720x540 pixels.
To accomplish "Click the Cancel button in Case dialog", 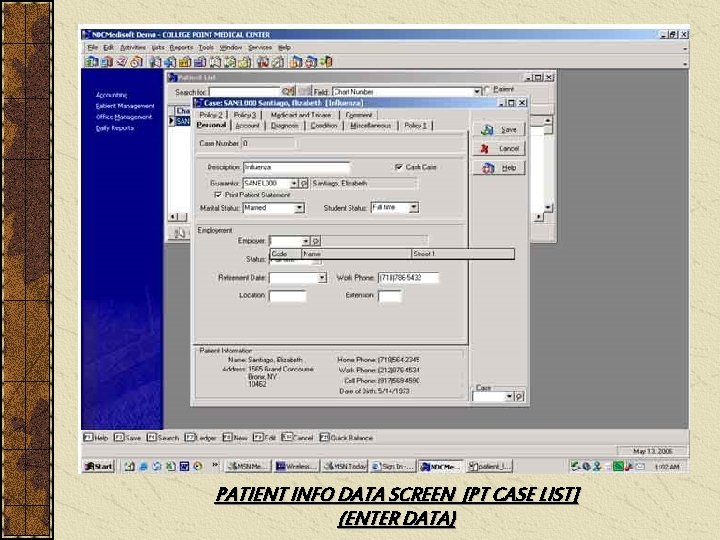I will (x=499, y=149).
